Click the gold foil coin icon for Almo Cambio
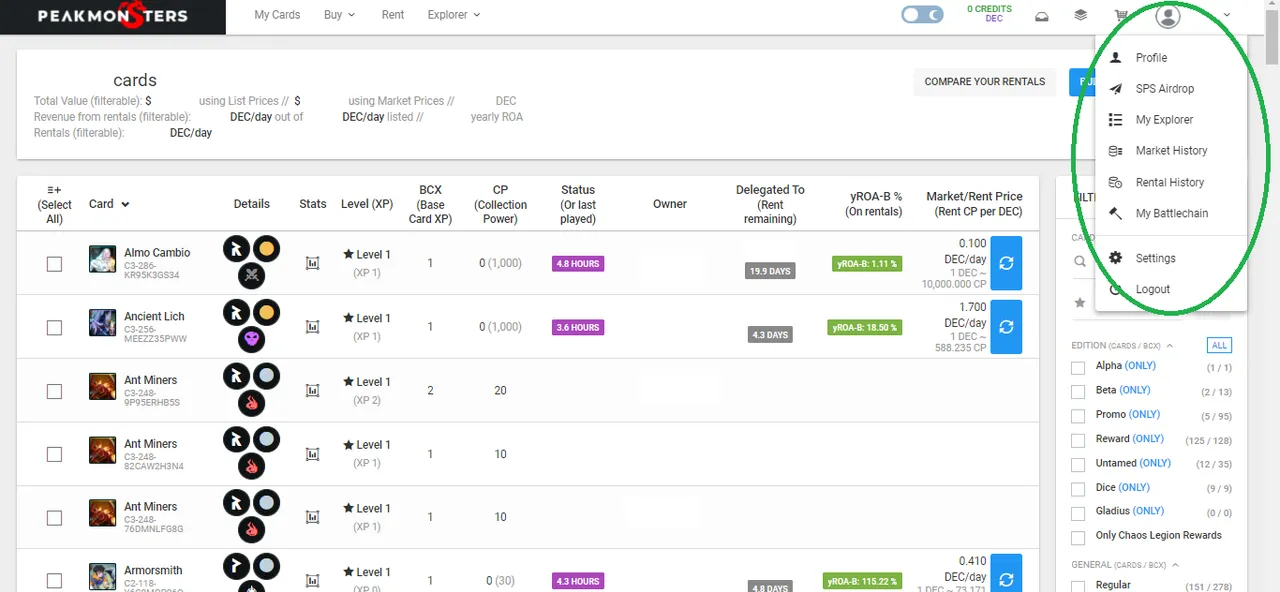1280x592 pixels. coord(266,249)
